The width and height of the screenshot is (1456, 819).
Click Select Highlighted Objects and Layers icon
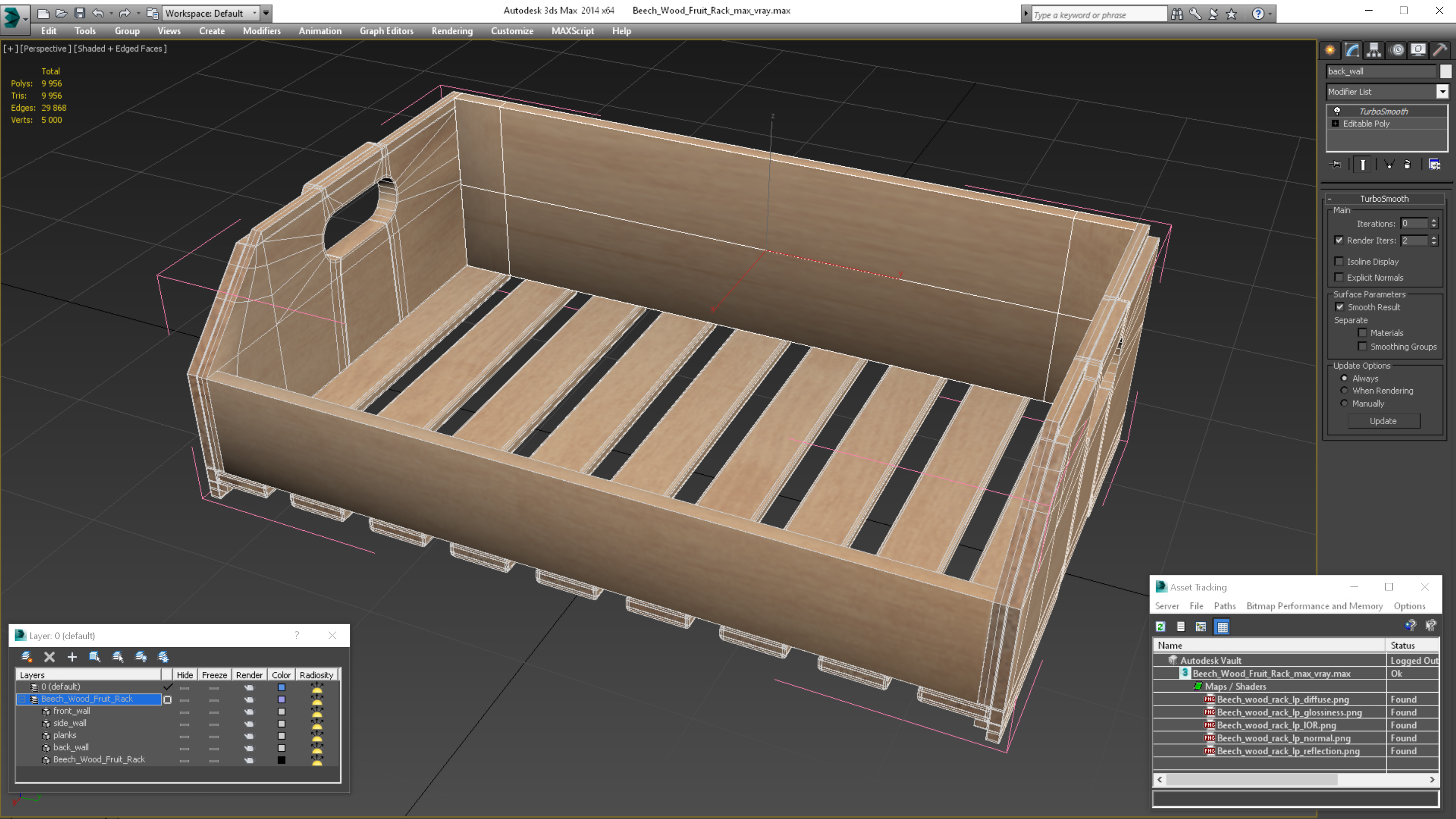coord(95,657)
